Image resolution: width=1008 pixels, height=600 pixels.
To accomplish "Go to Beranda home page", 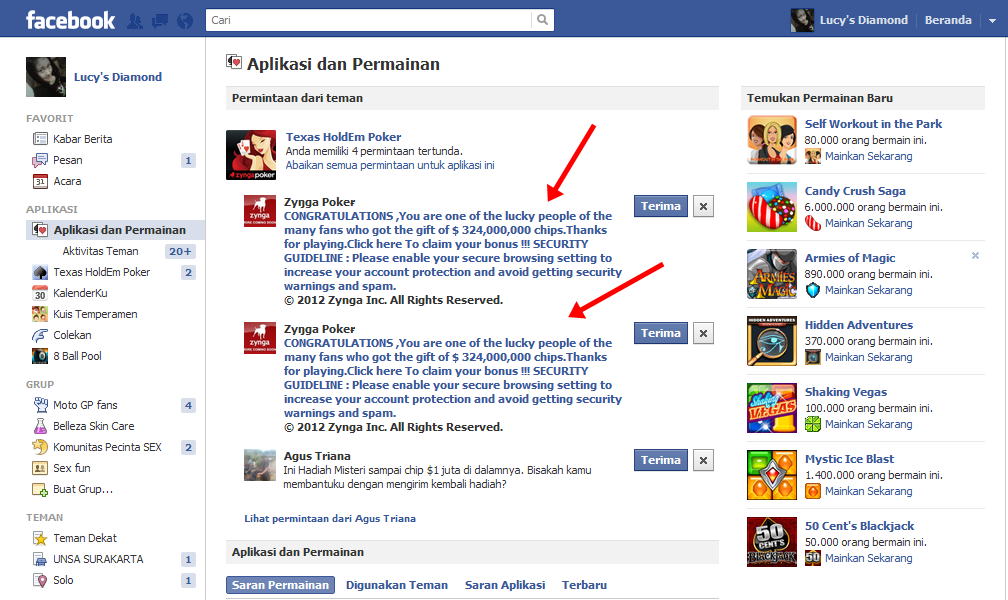I will click(948, 20).
